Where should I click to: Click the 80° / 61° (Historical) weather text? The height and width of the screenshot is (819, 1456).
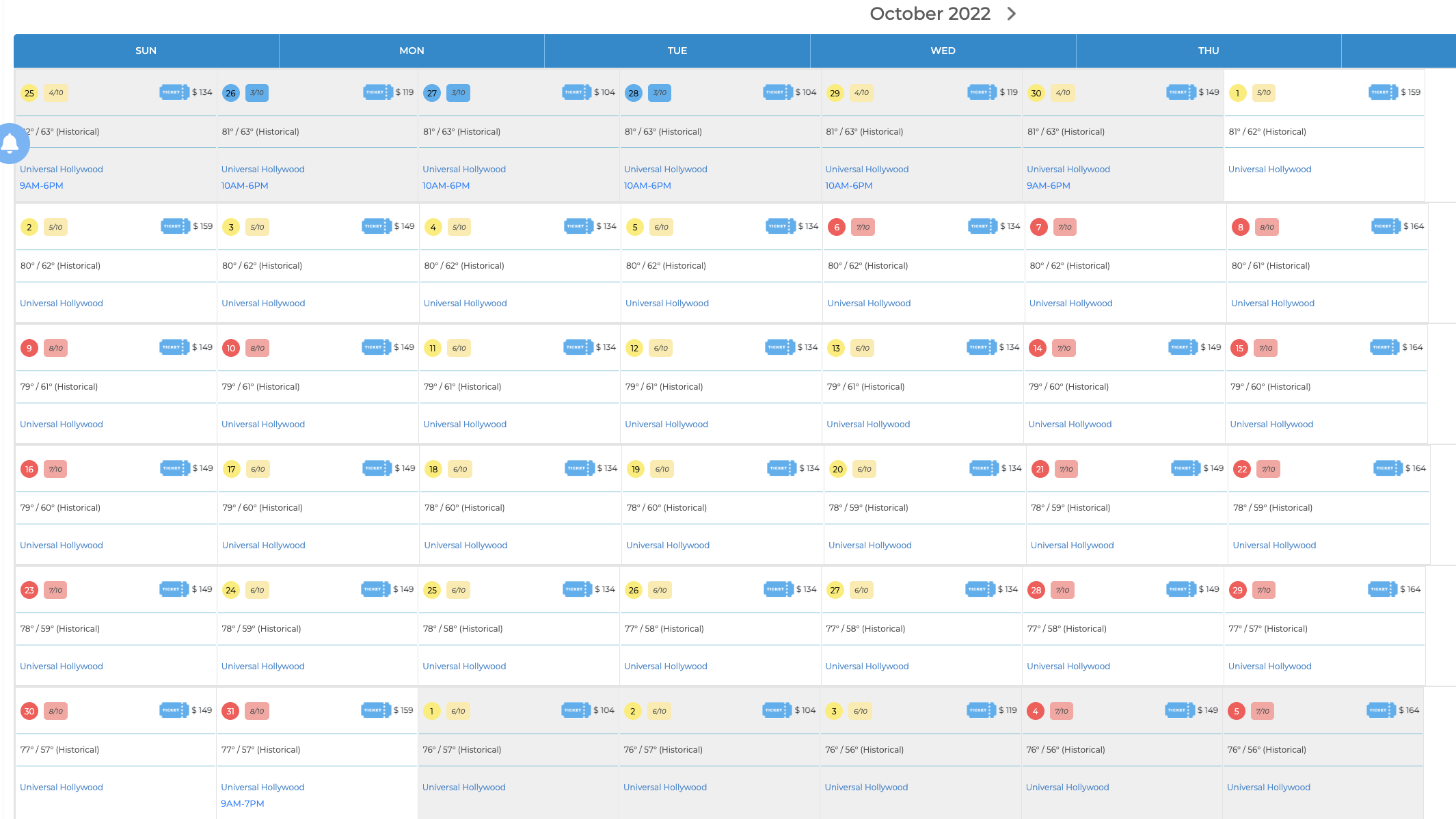[x=1271, y=265]
